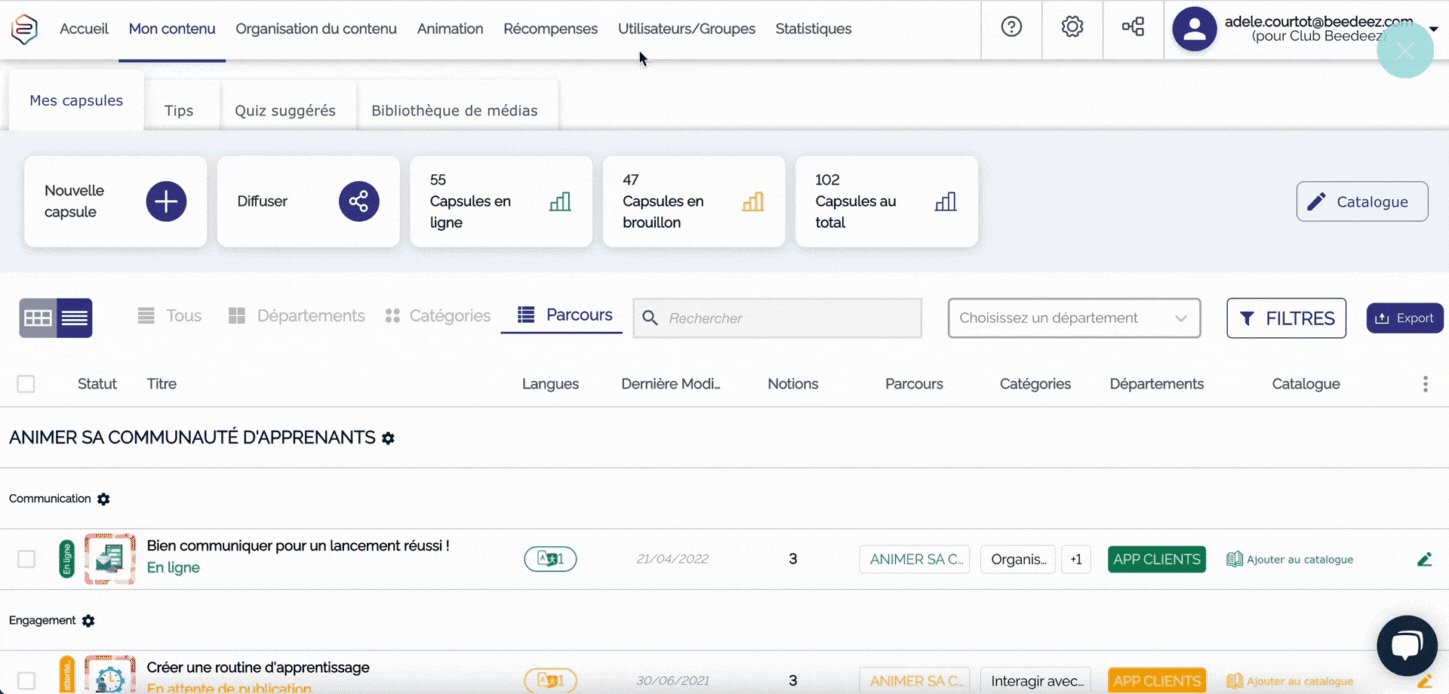Open the help question mark icon
Viewport: 1449px width, 694px height.
pos(1011,28)
